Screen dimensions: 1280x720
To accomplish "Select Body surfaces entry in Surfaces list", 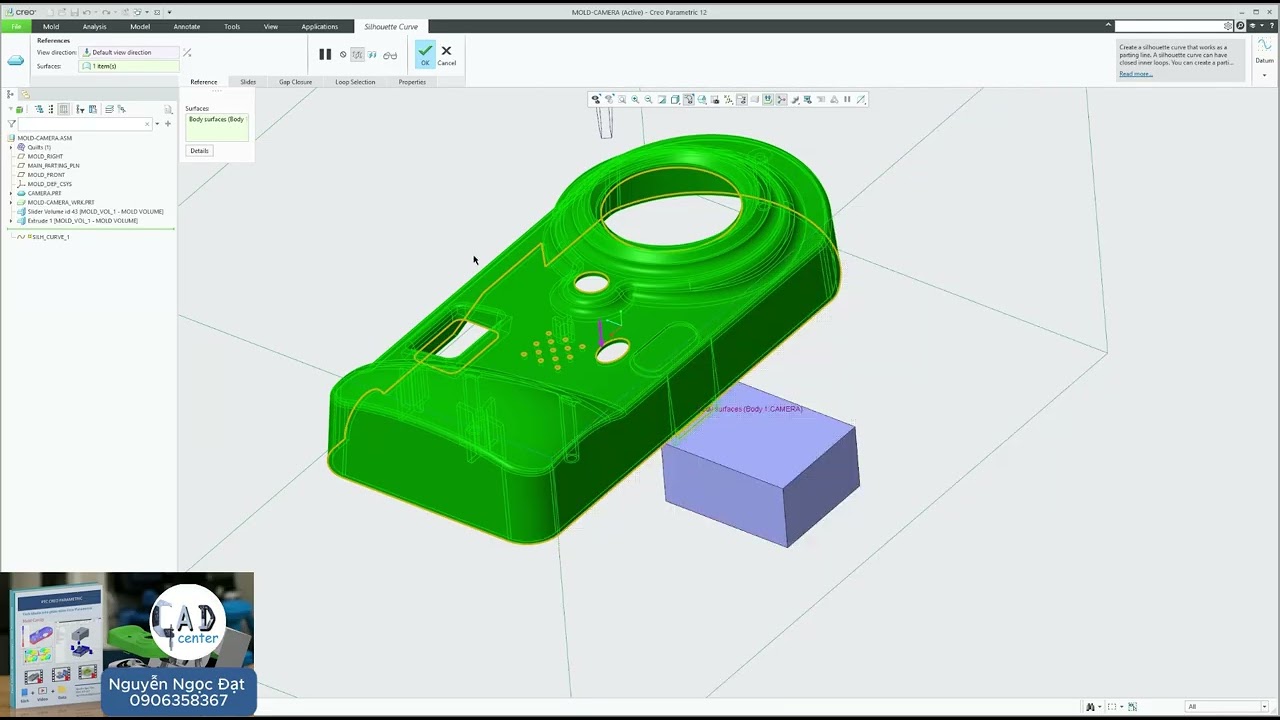I will click(x=216, y=119).
